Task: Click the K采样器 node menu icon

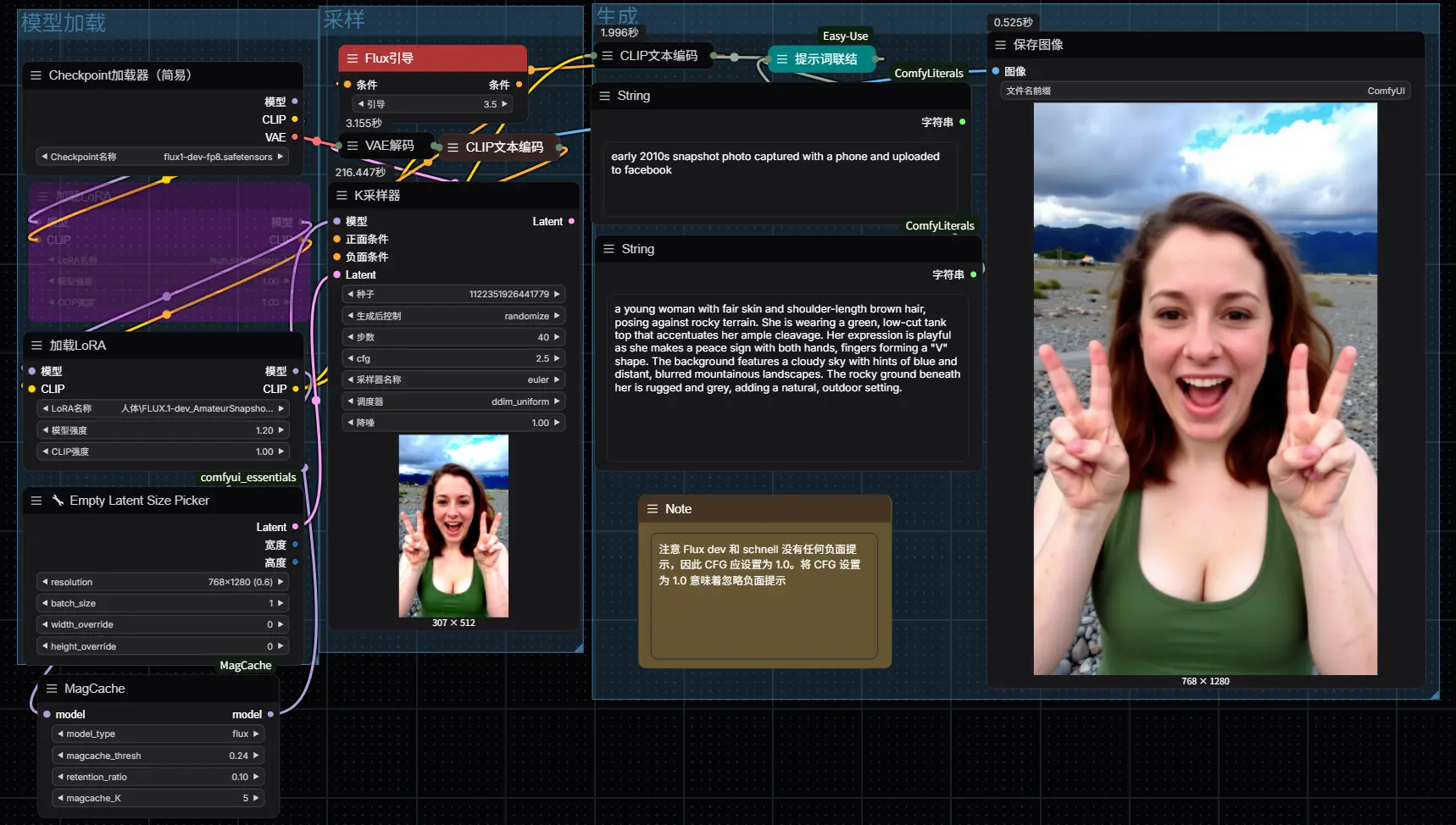Action: tap(342, 196)
